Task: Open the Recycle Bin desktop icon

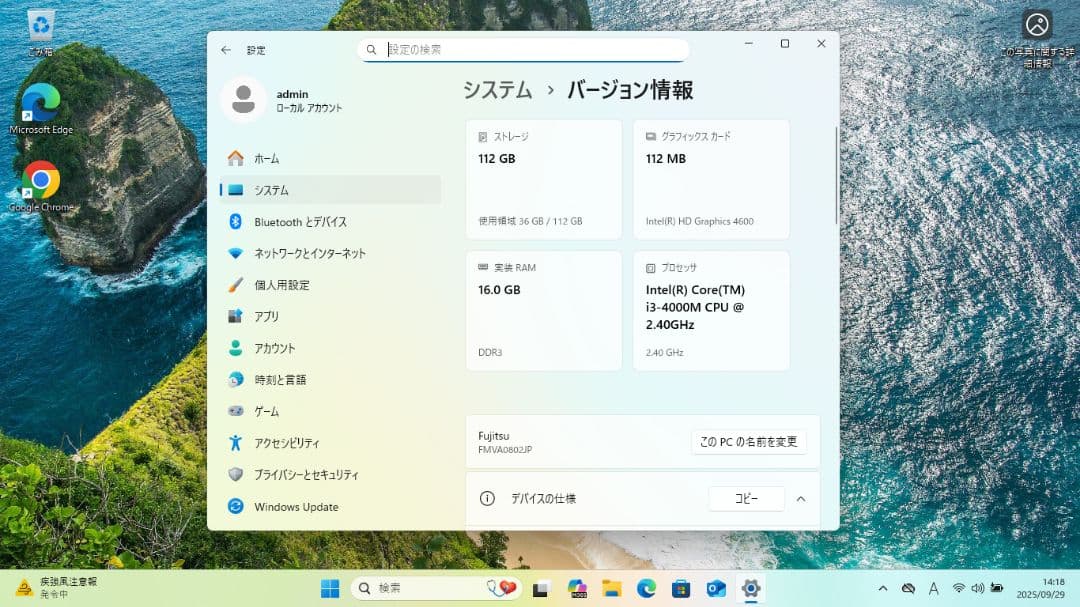Action: 41,32
